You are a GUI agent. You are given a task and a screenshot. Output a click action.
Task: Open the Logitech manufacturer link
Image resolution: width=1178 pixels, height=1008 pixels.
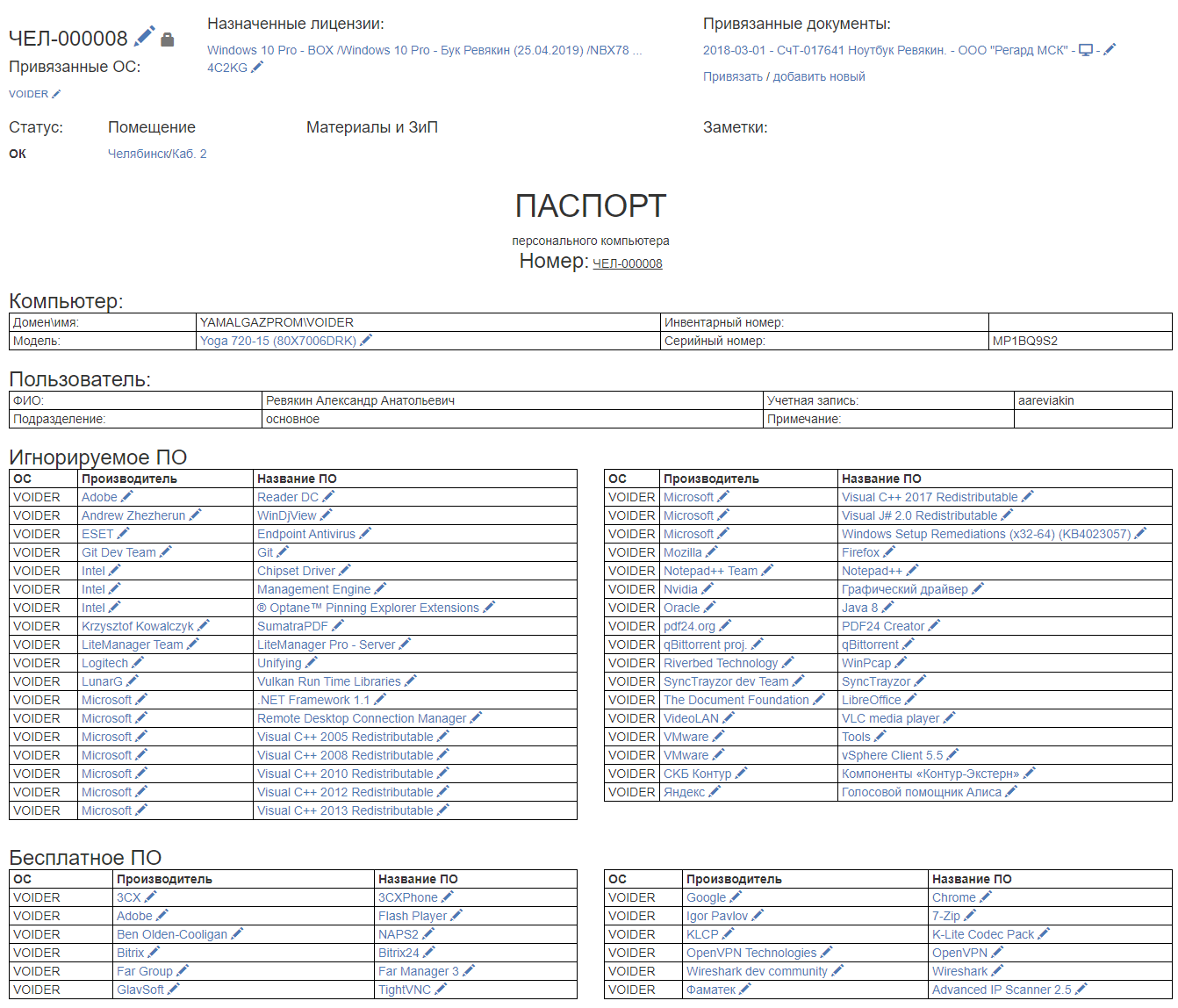(x=104, y=663)
